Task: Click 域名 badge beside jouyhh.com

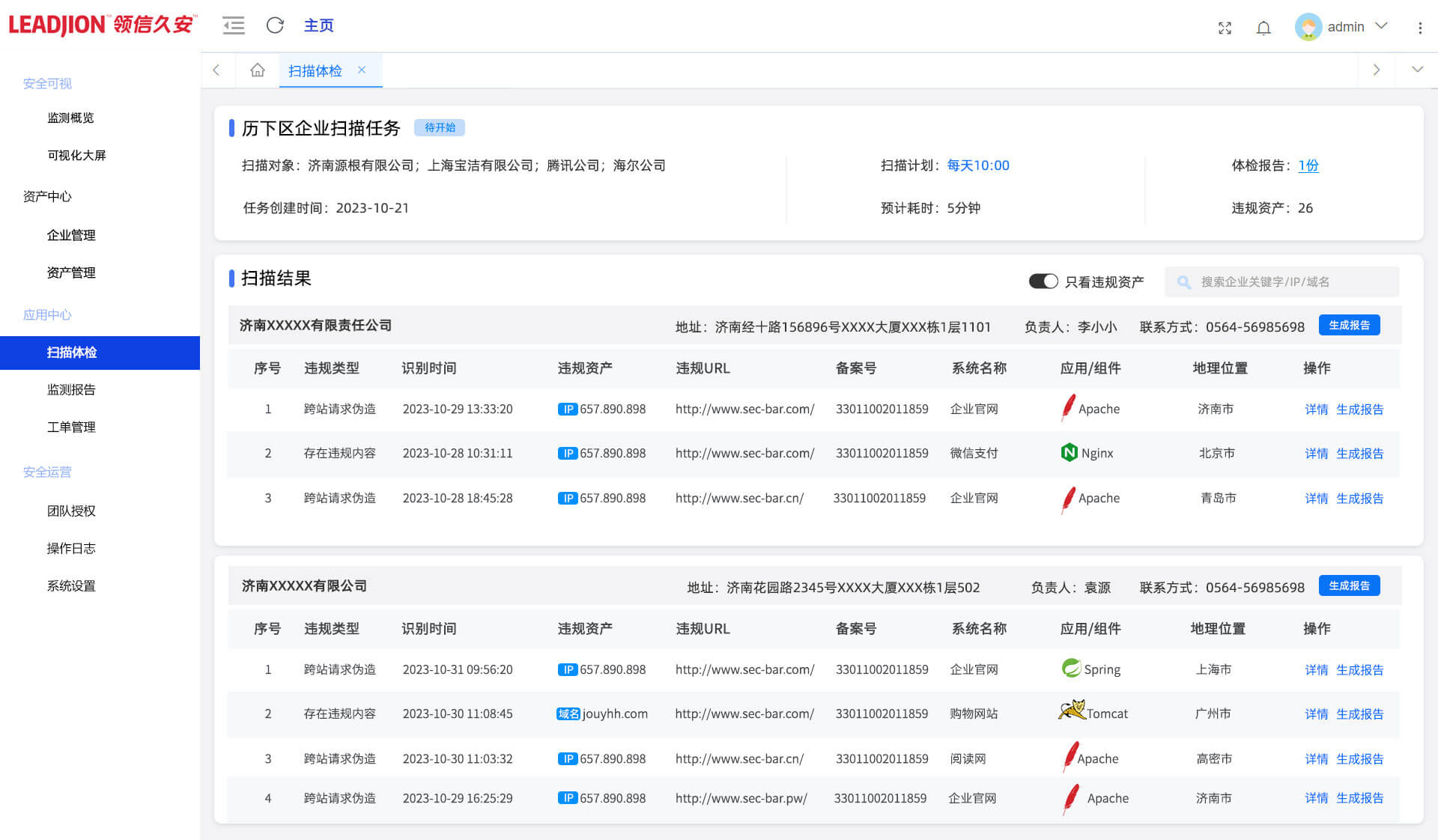Action: 568,714
